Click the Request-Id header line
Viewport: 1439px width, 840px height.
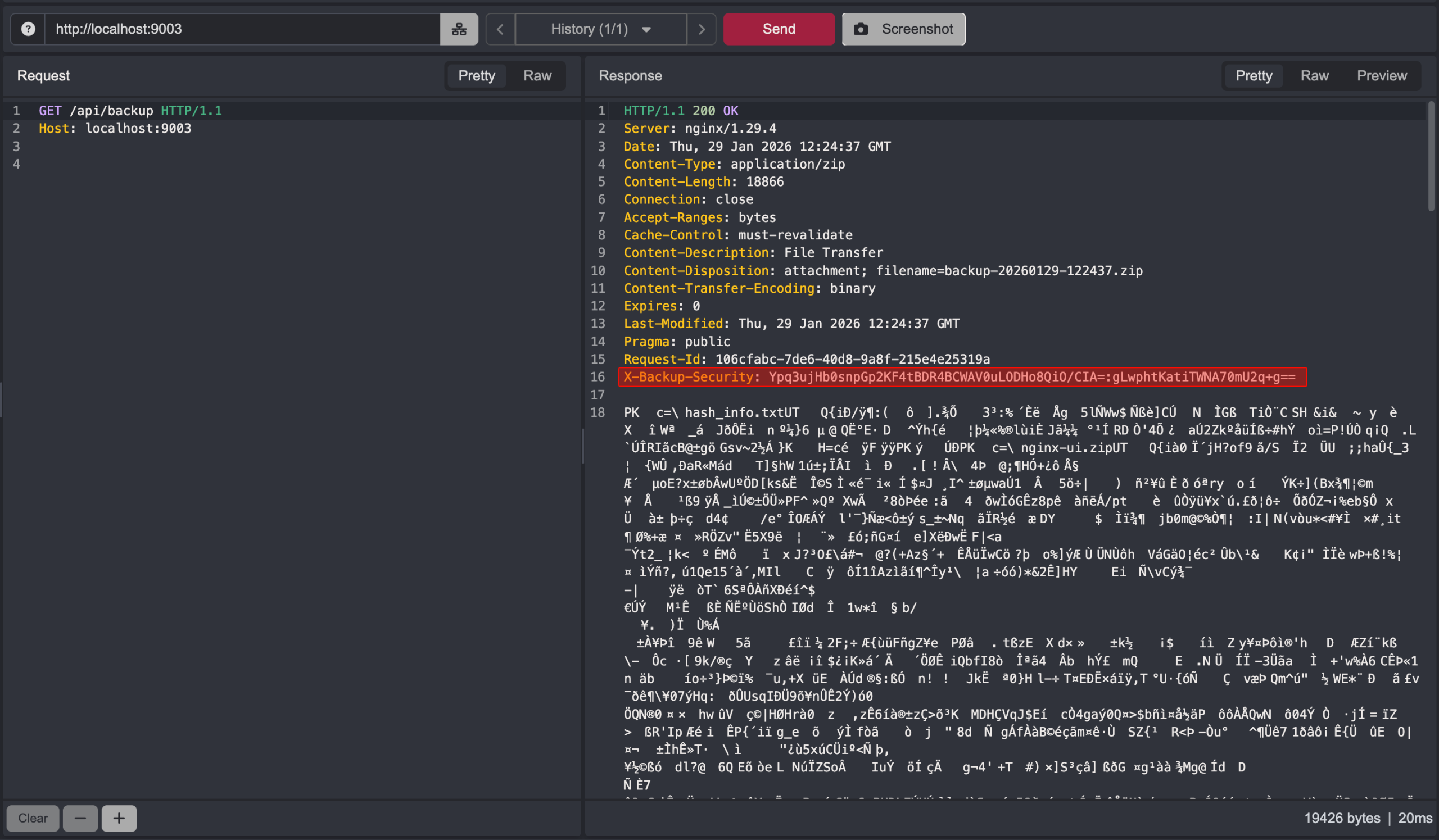pyautogui.click(x=806, y=360)
